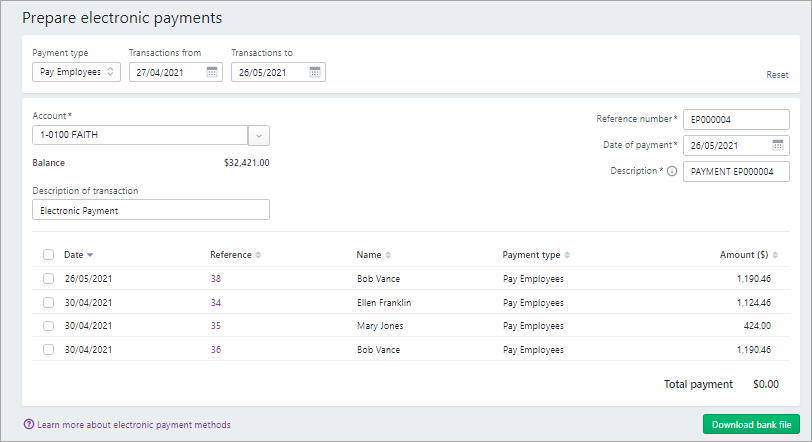Click the Reset link
The width and height of the screenshot is (812, 442).
[777, 75]
